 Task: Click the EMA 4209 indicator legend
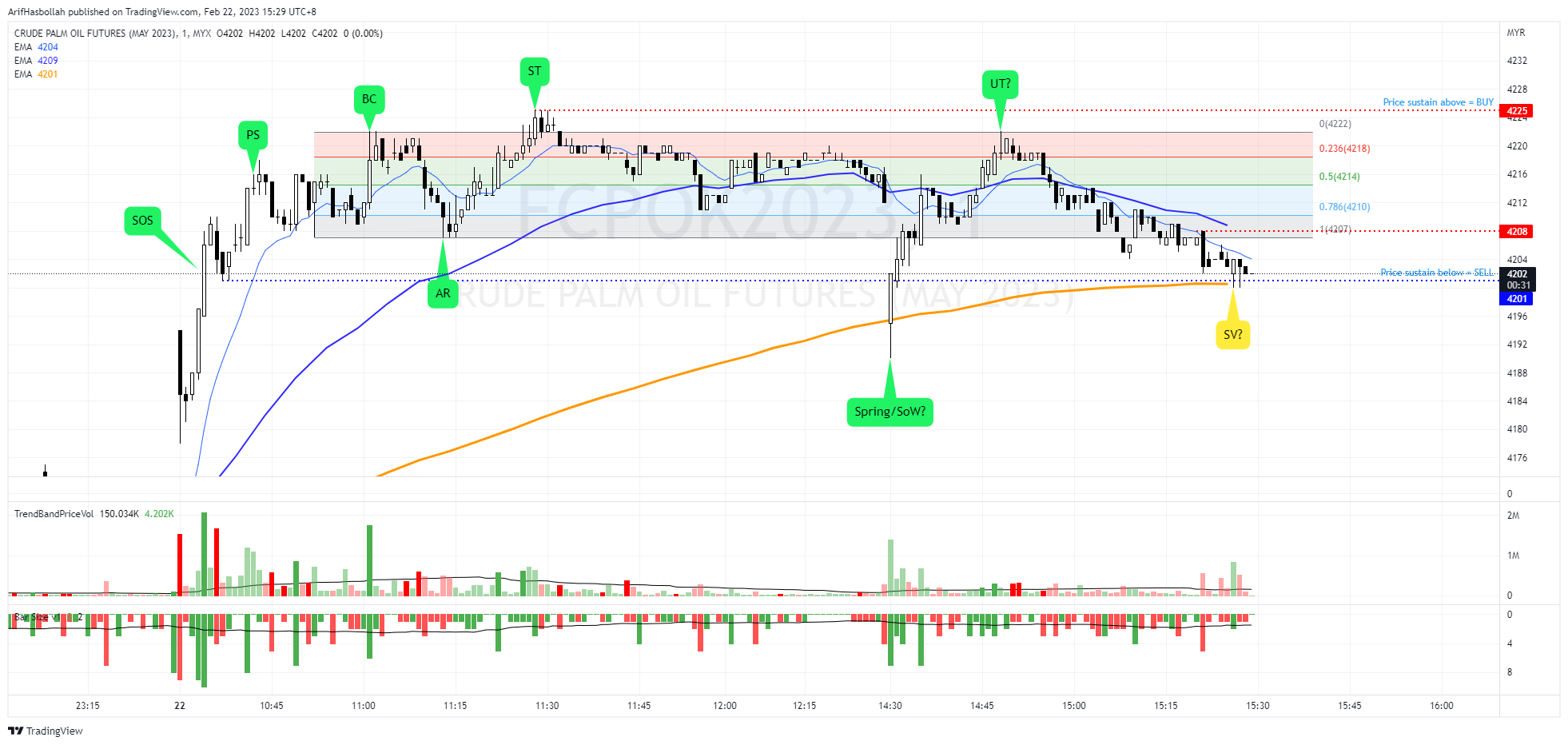[x=36, y=61]
